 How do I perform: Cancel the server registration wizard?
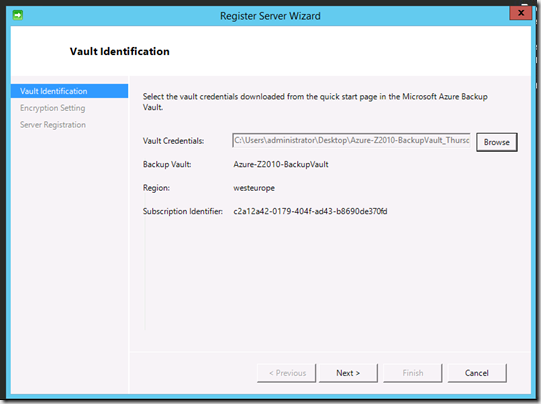tap(477, 373)
